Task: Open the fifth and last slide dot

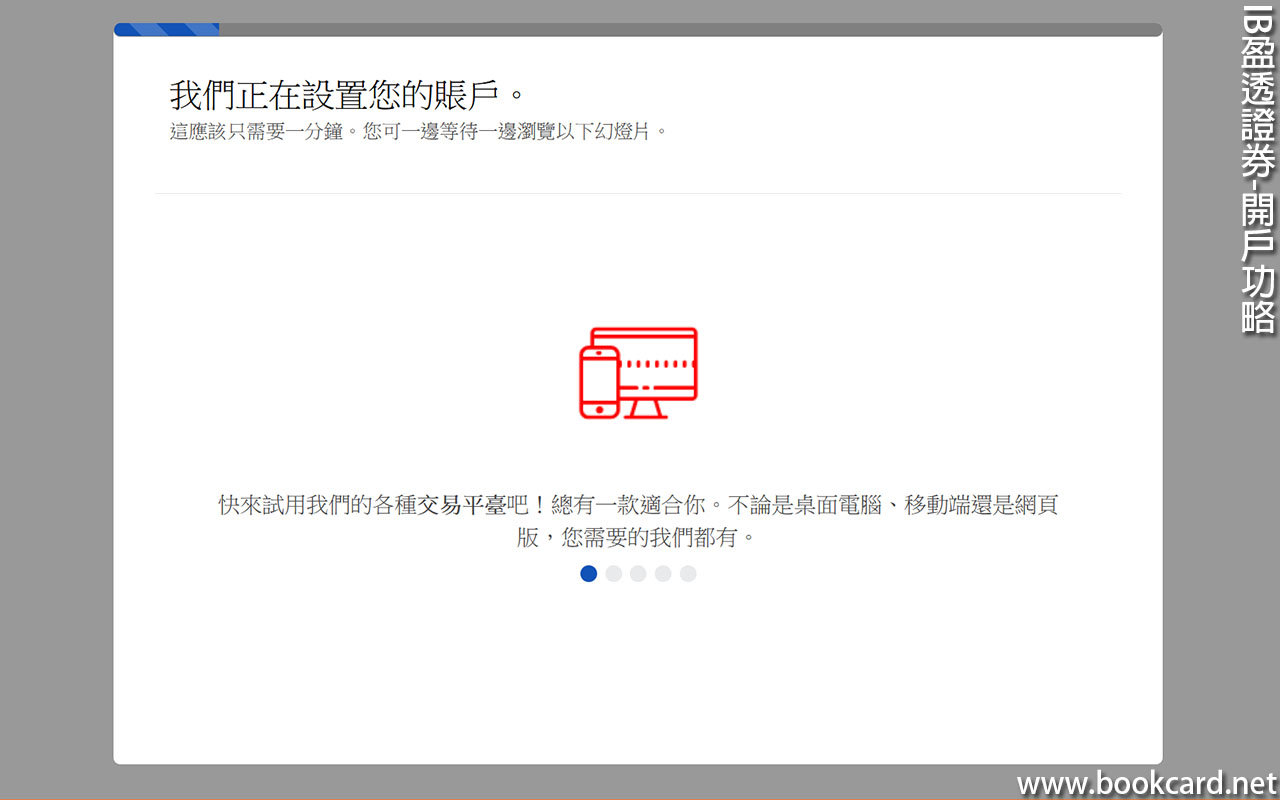Action: 688,573
